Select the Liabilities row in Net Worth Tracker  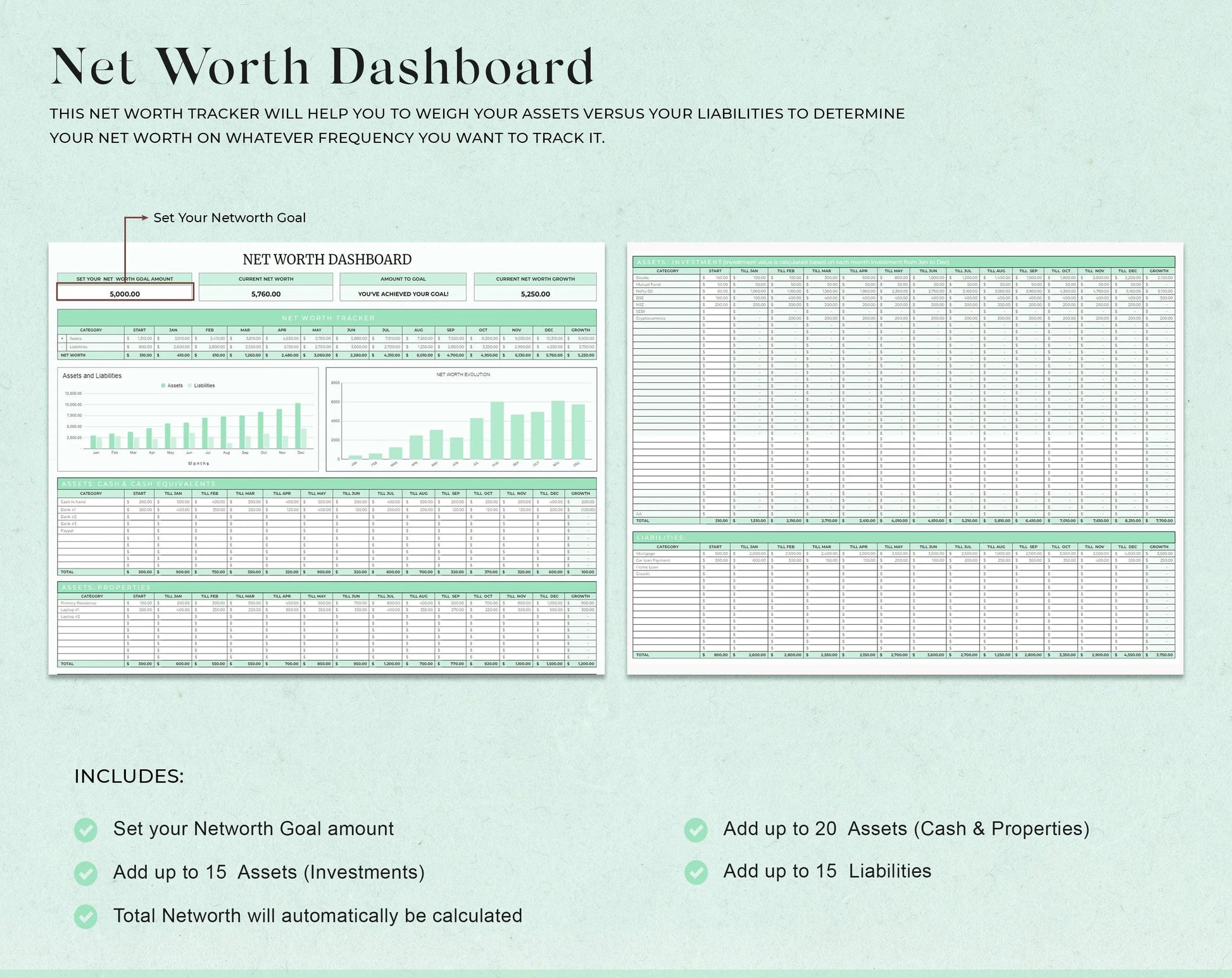pos(327,347)
